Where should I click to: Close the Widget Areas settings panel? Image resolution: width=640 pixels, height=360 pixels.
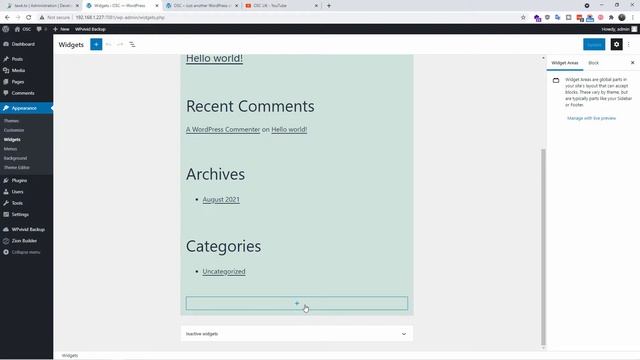633,63
